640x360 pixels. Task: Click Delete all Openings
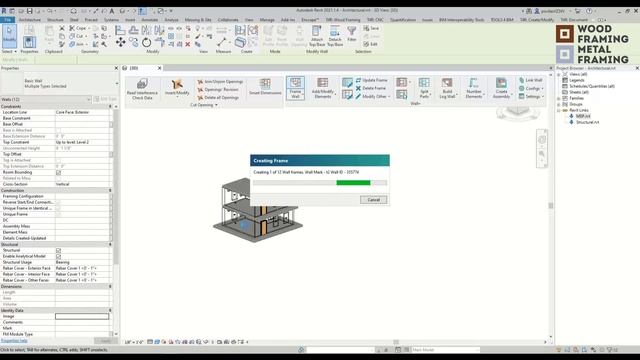218,98
